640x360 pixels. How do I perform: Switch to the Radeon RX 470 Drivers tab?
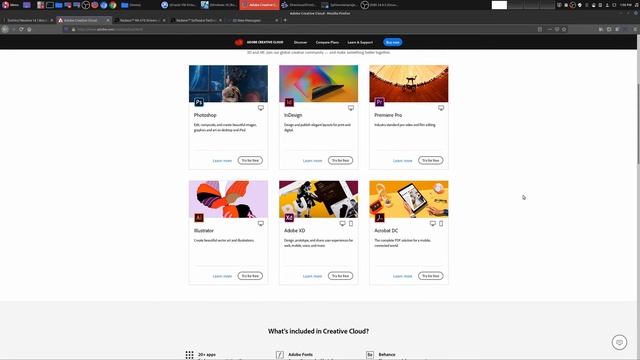tap(139, 20)
